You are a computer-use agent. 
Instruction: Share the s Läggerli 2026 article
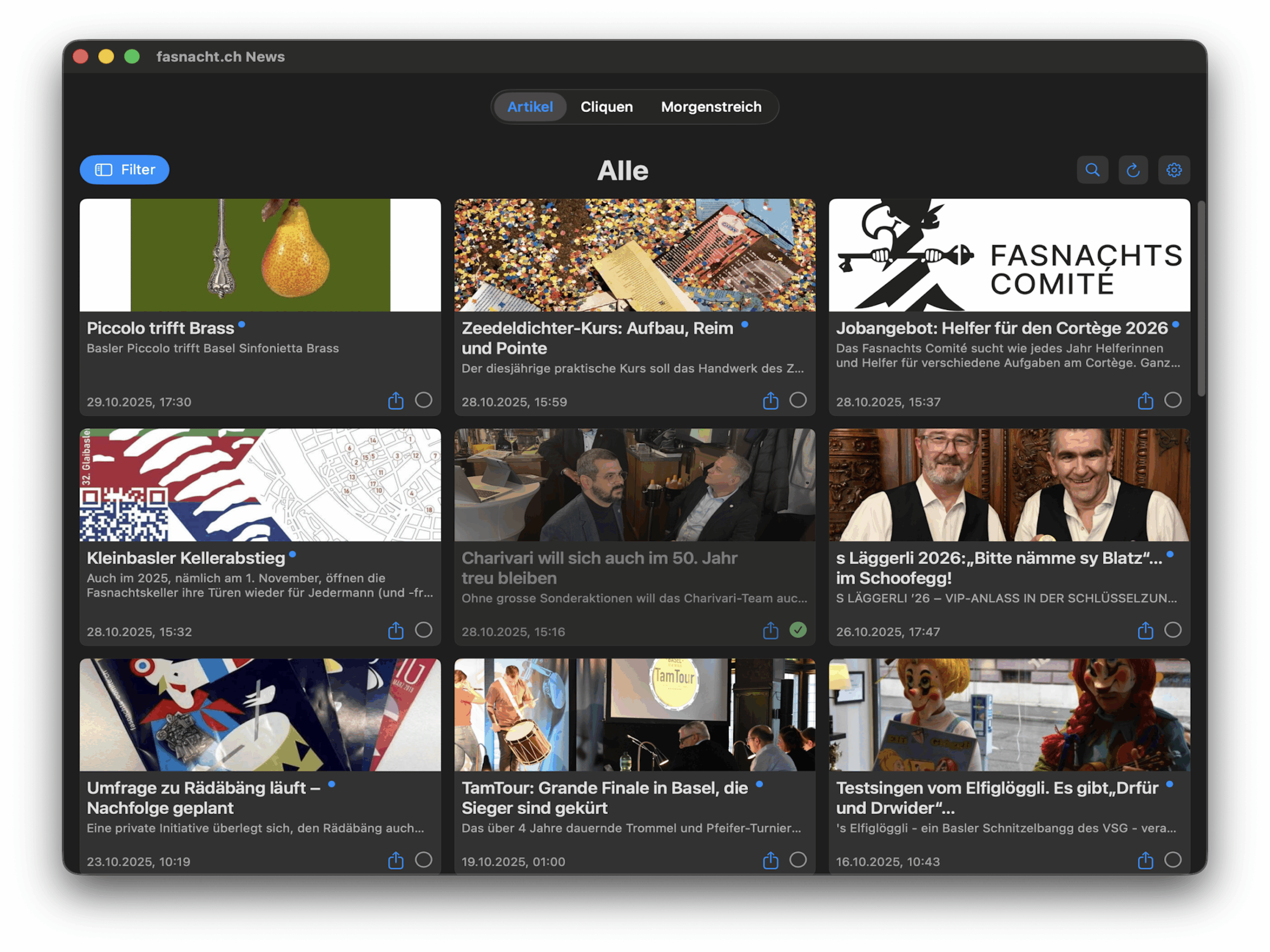click(x=1145, y=631)
